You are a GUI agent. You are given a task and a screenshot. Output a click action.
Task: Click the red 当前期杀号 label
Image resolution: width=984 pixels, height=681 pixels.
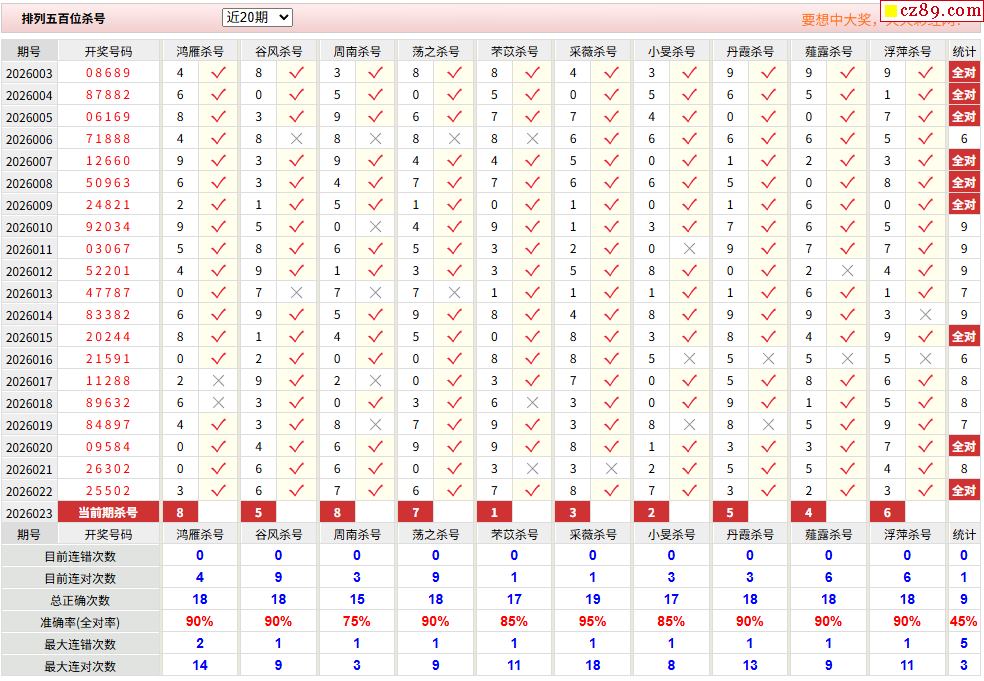tap(108, 513)
